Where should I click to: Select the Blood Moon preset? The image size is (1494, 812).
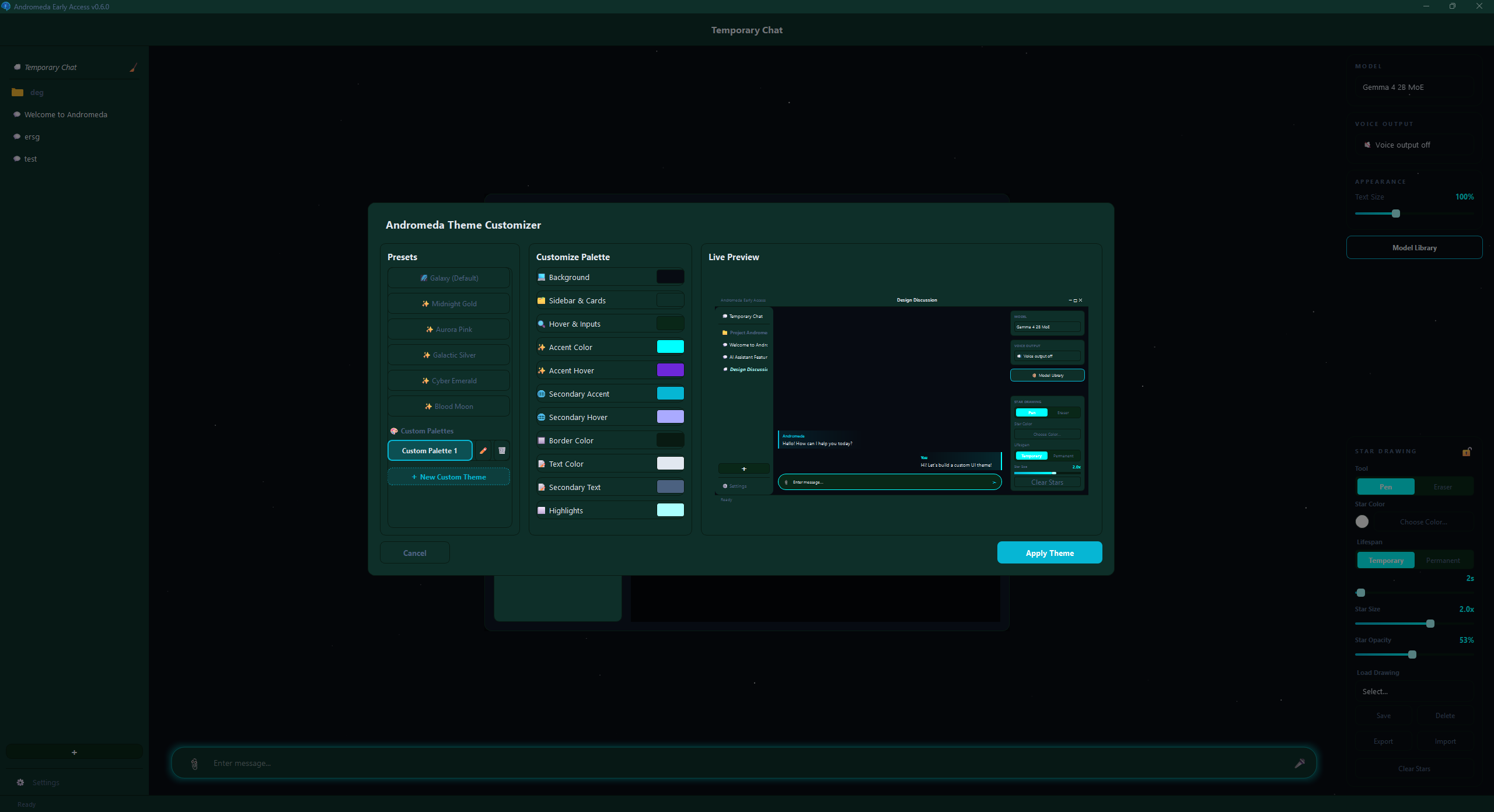click(449, 407)
